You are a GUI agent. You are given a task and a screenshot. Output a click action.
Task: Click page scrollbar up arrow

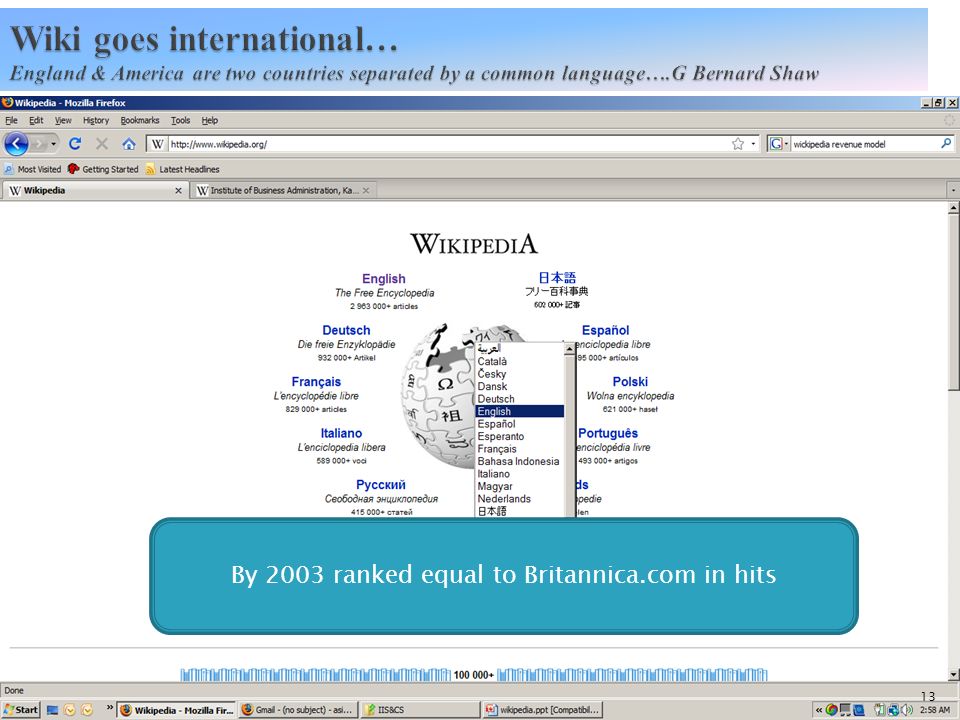(953, 208)
